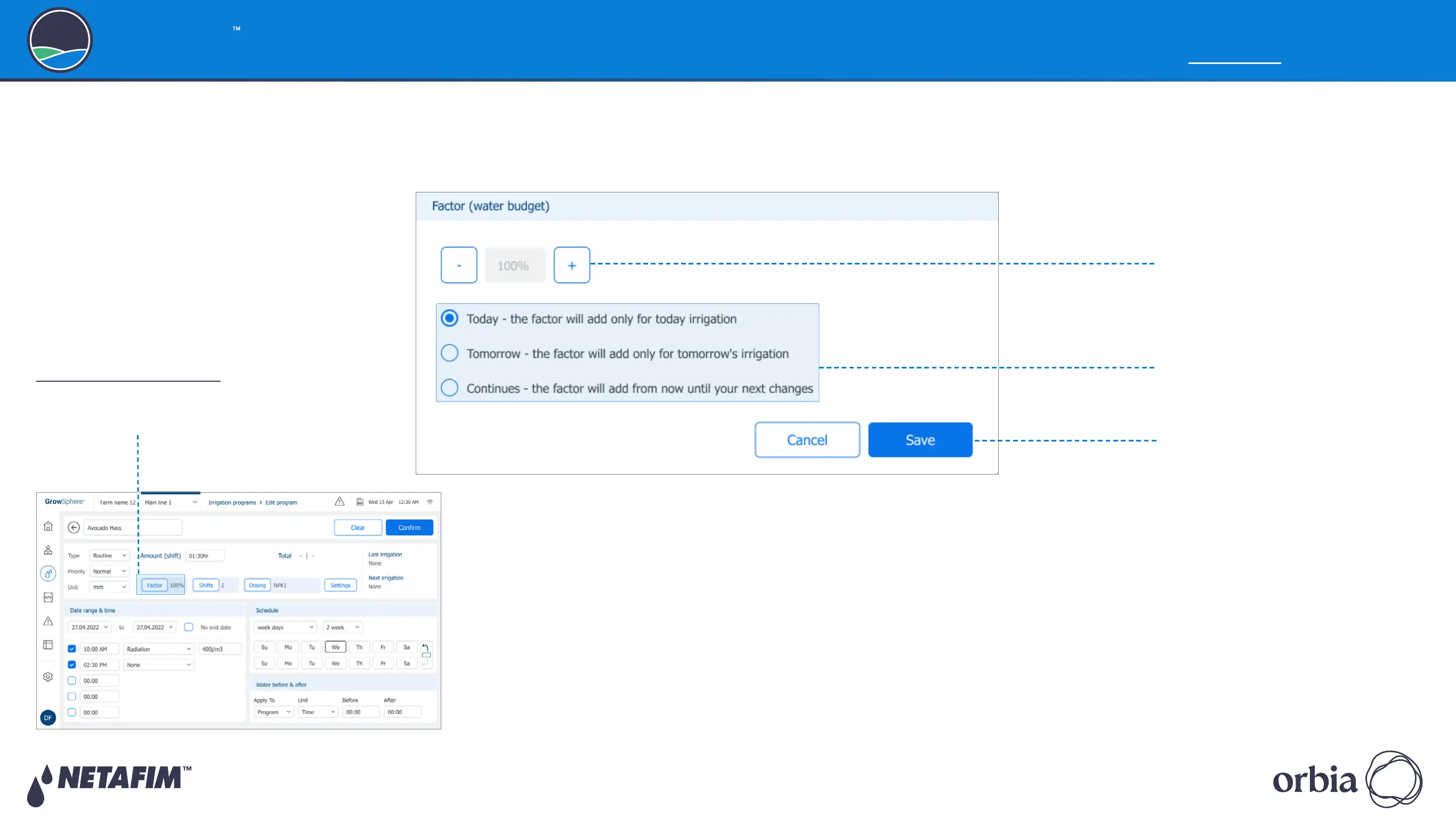The height and width of the screenshot is (819, 1456).
Task: Open the Home icon in GrowSphere sidebar
Action: point(48,526)
